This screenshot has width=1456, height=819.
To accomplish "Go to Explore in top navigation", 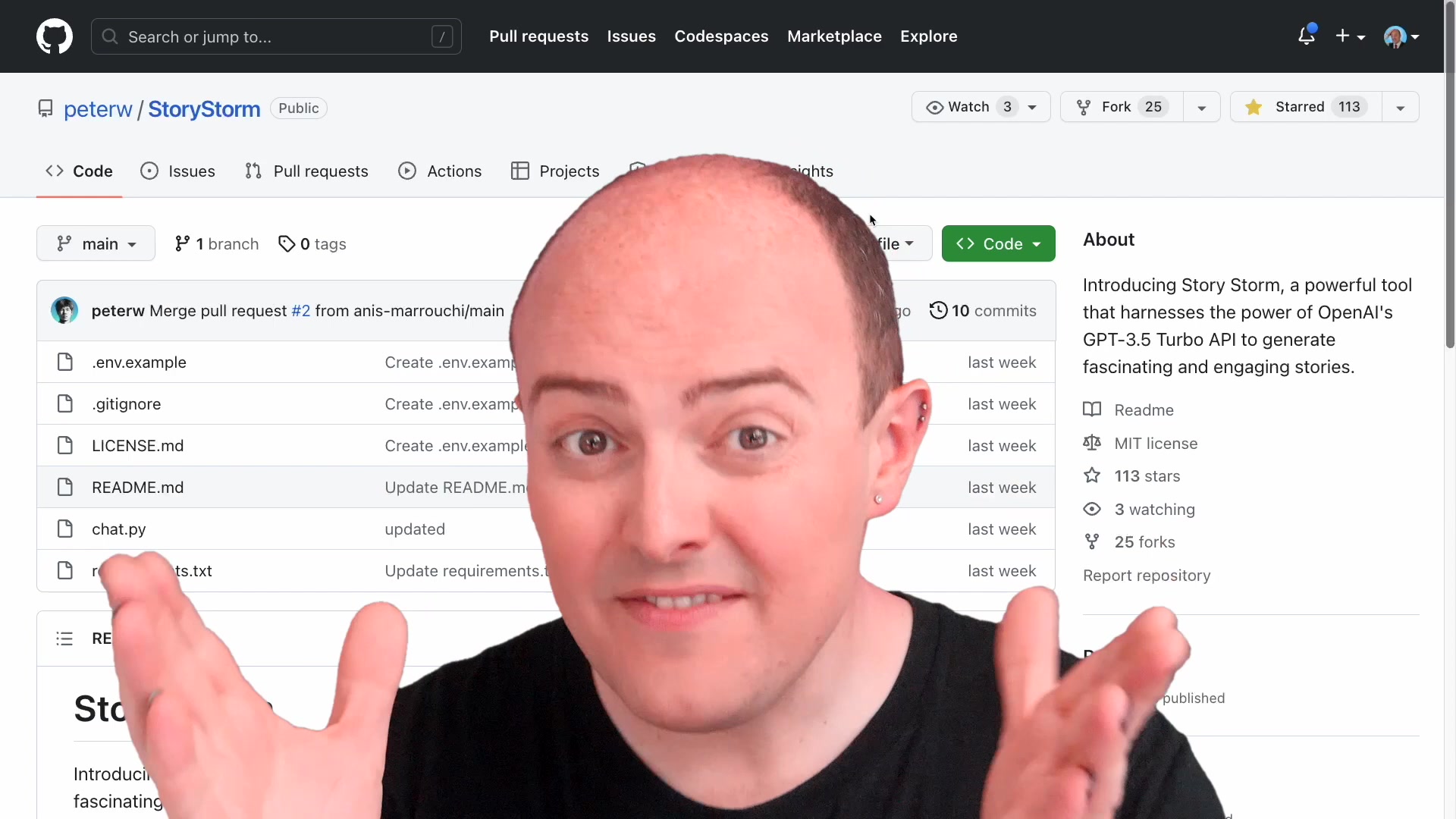I will click(928, 36).
